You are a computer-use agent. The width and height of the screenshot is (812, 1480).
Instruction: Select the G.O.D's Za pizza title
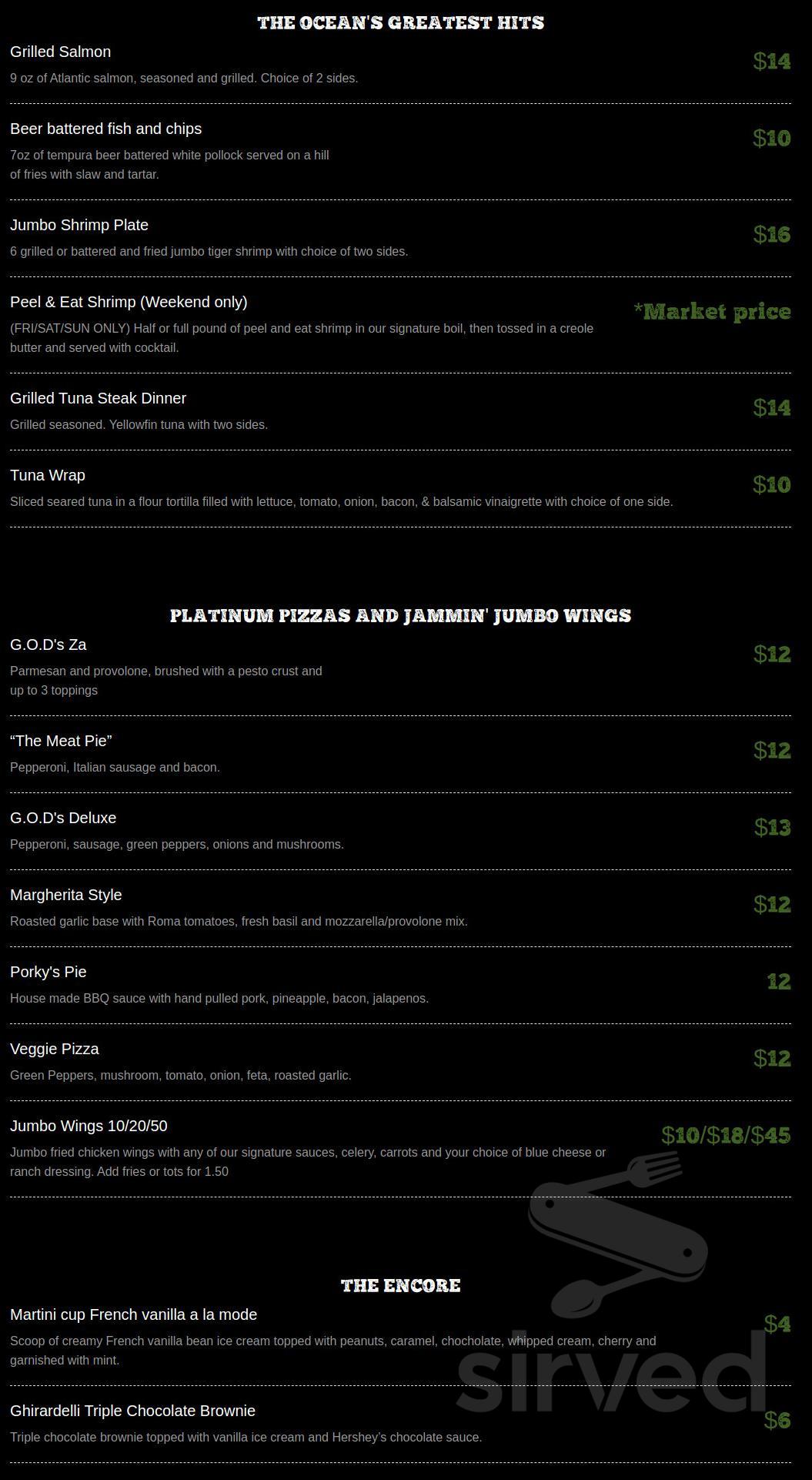[48, 645]
